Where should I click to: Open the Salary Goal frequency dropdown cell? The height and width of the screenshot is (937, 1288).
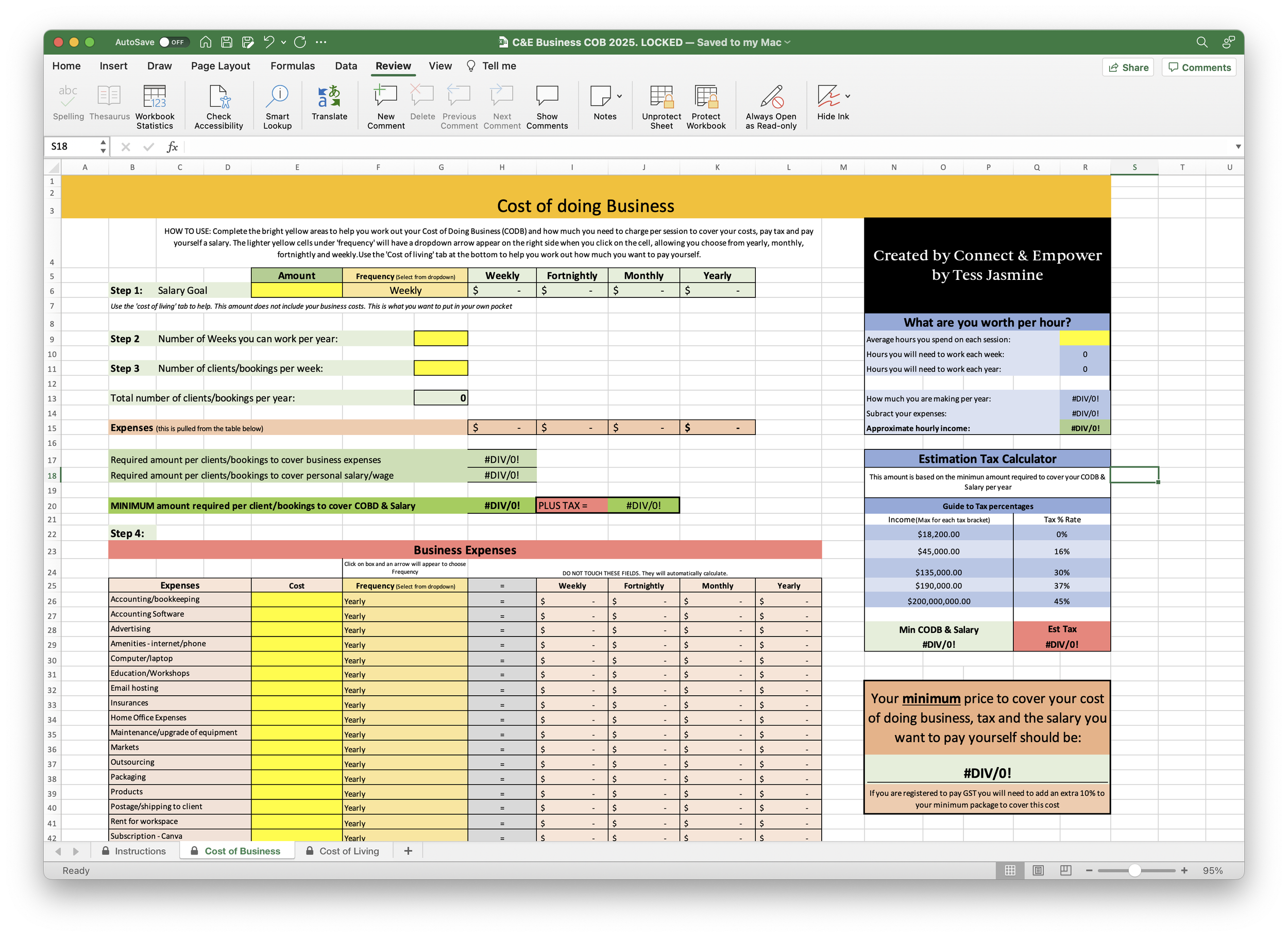coord(405,290)
